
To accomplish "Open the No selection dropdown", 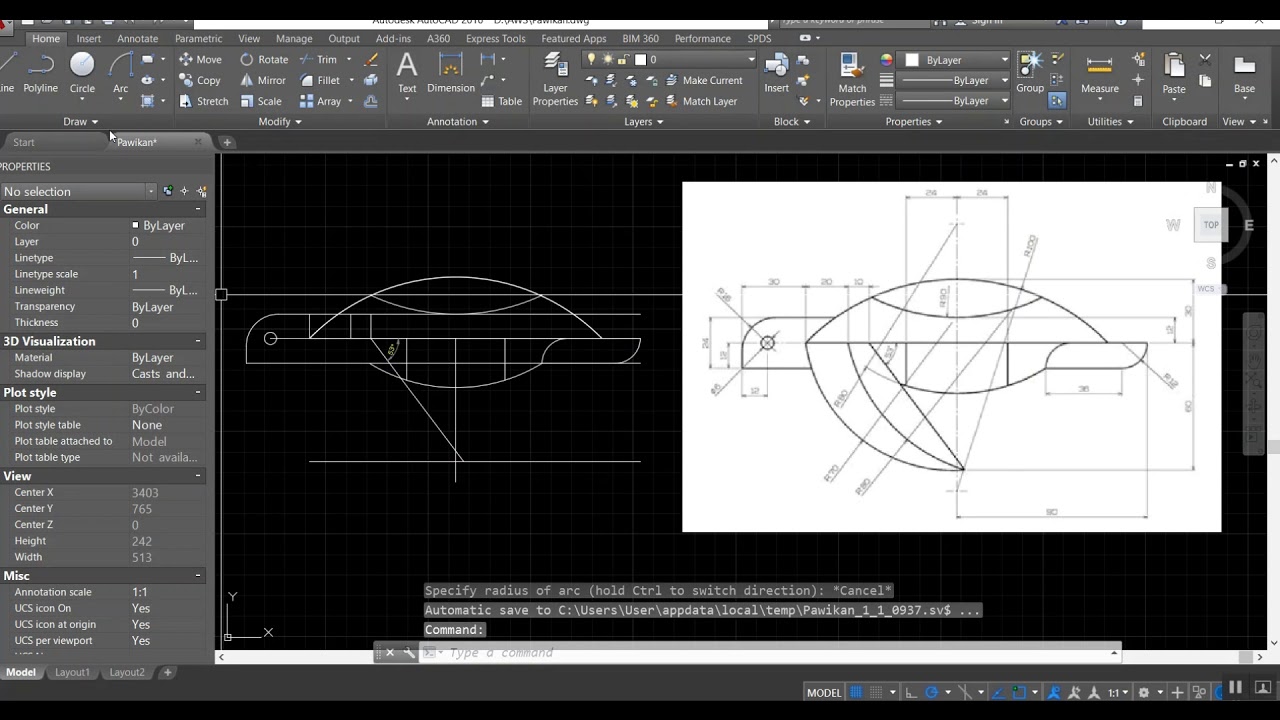I will coord(79,191).
